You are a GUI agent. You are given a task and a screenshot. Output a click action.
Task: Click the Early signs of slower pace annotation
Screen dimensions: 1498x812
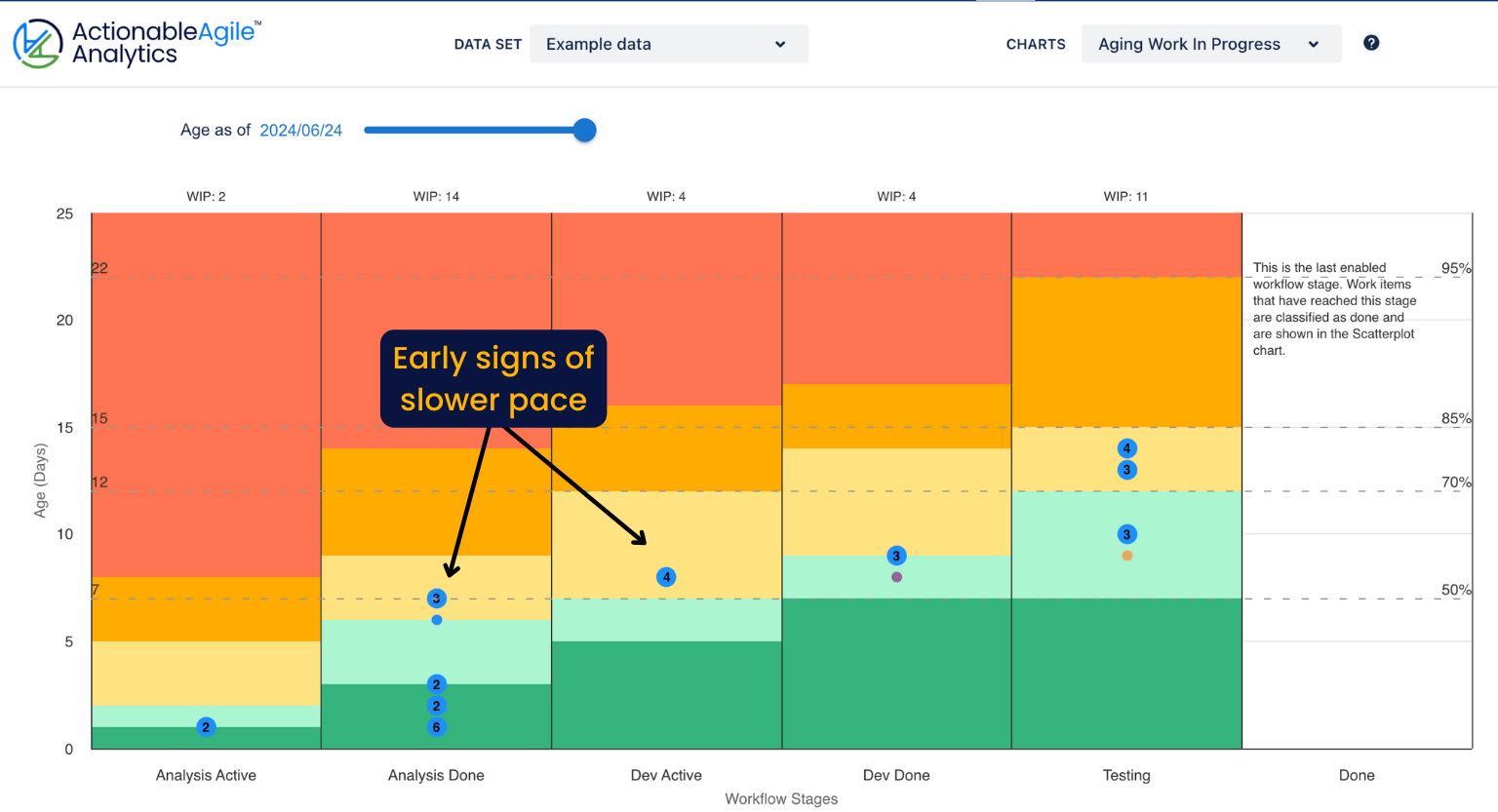click(493, 378)
